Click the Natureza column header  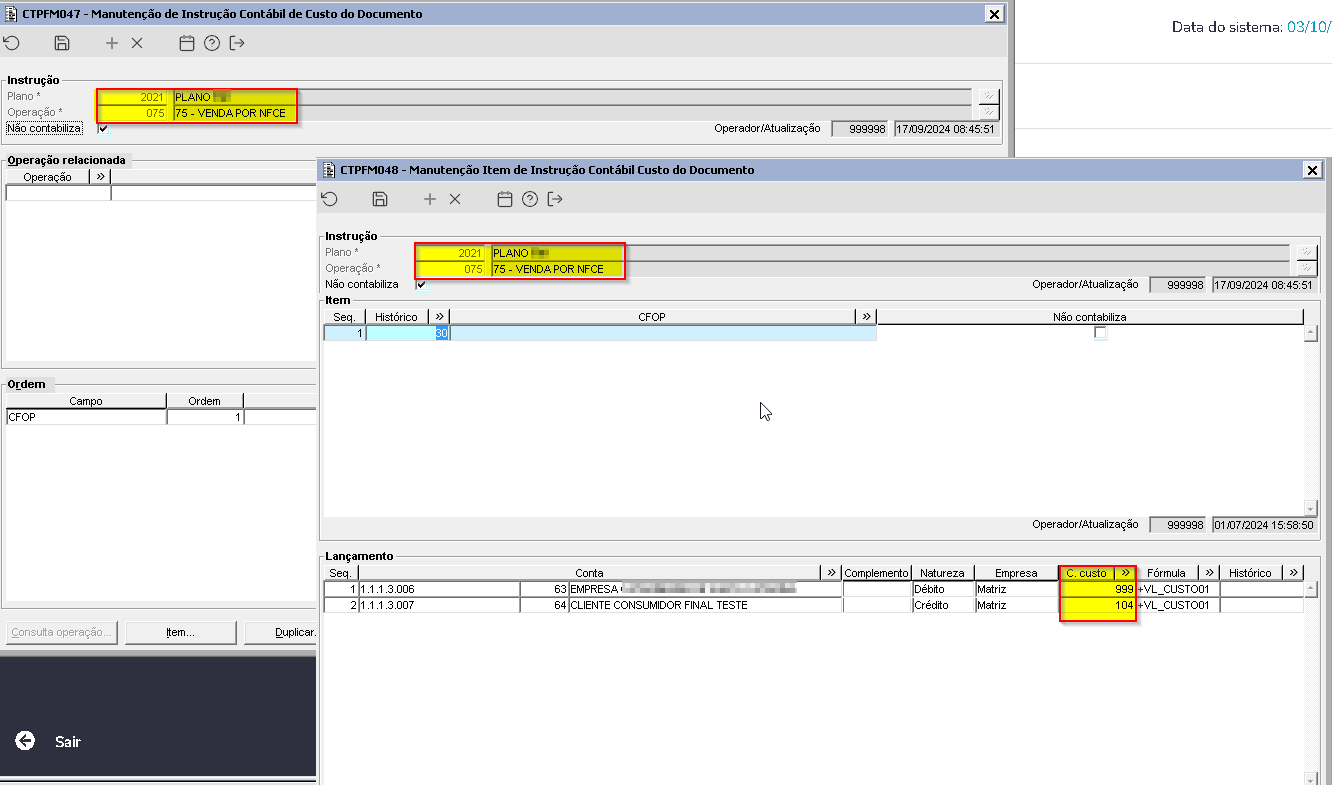pos(942,572)
